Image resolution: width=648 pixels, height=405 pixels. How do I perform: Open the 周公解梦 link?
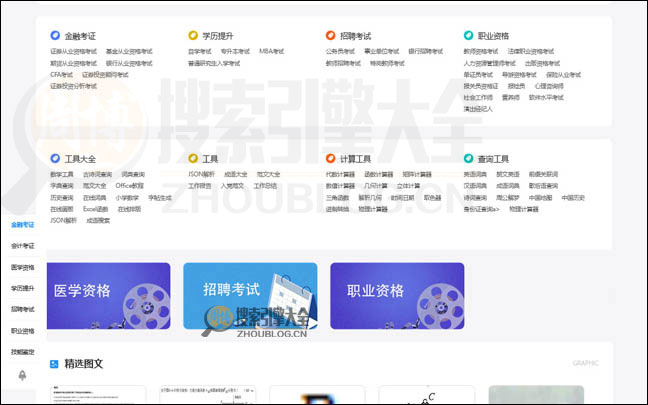tap(508, 198)
